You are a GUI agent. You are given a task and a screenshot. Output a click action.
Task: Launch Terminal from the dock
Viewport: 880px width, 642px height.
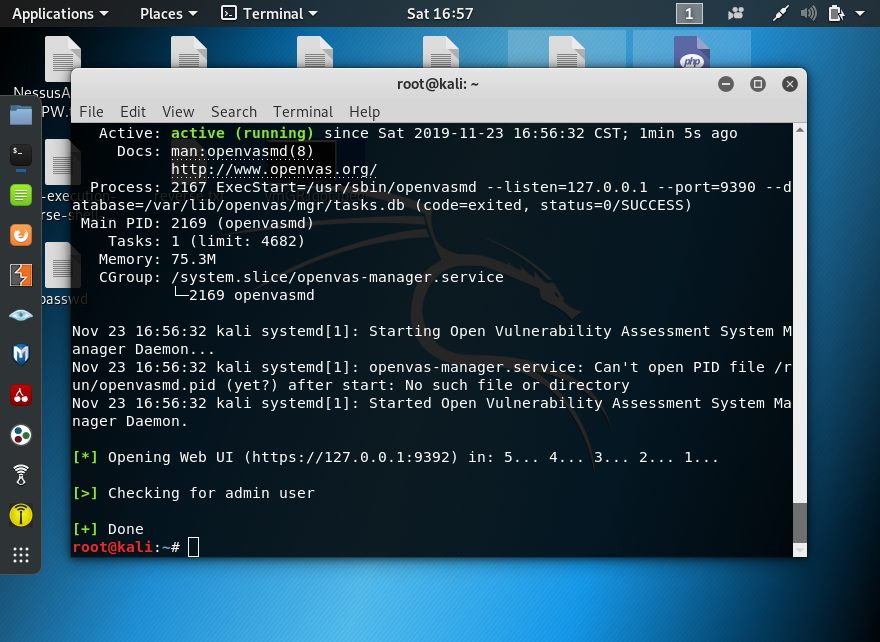pyautogui.click(x=21, y=155)
